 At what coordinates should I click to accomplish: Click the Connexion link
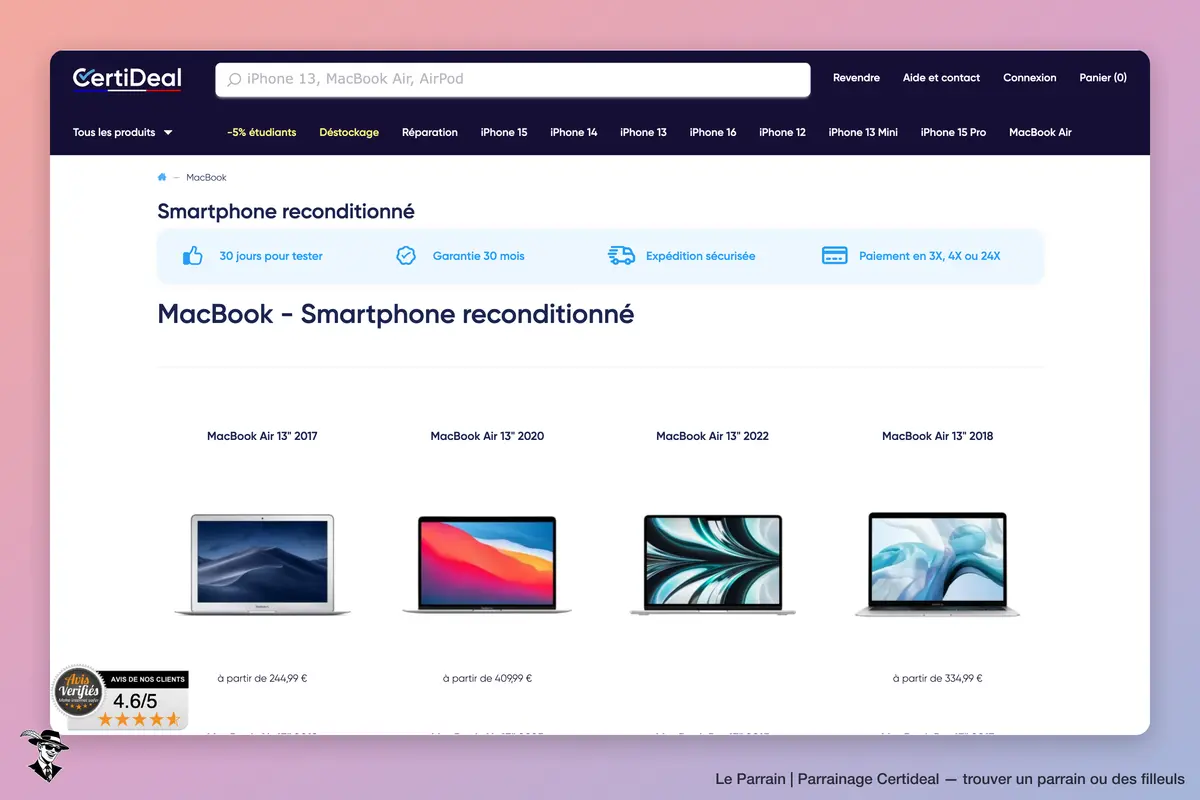point(1030,78)
